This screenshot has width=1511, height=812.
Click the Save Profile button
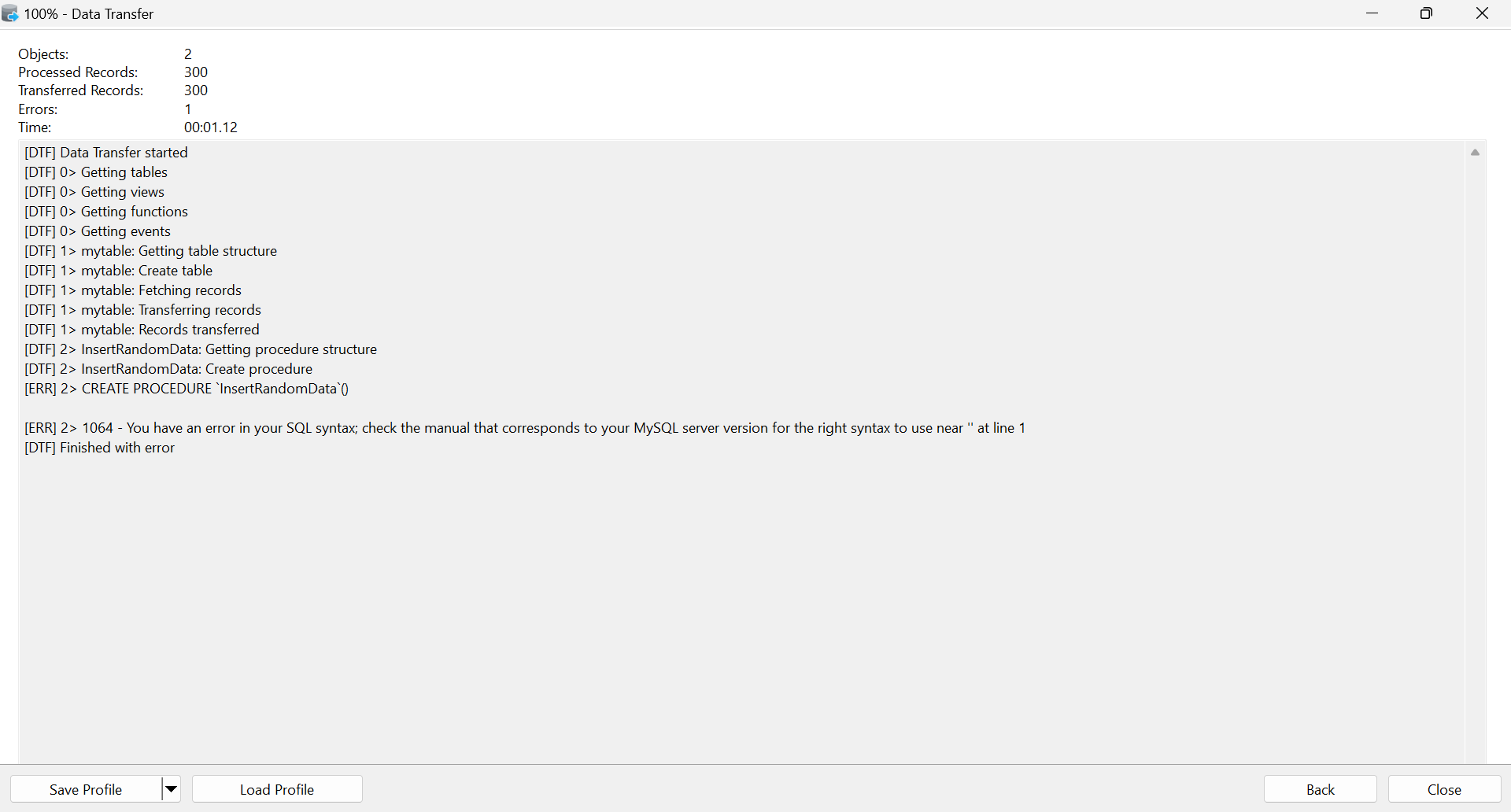(x=86, y=789)
